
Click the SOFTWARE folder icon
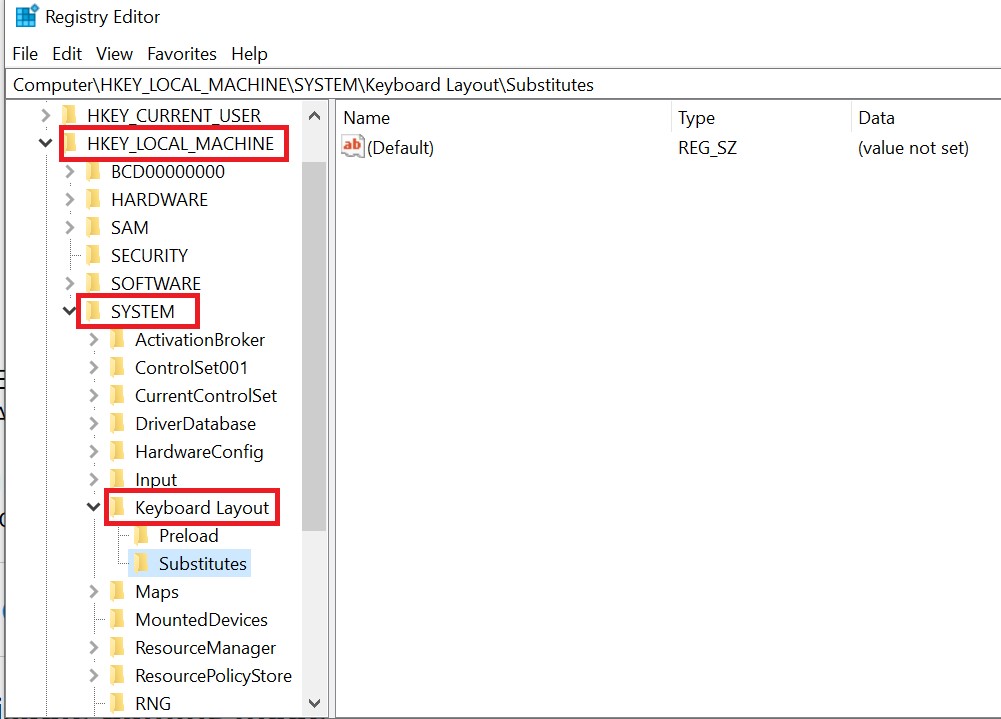(93, 282)
